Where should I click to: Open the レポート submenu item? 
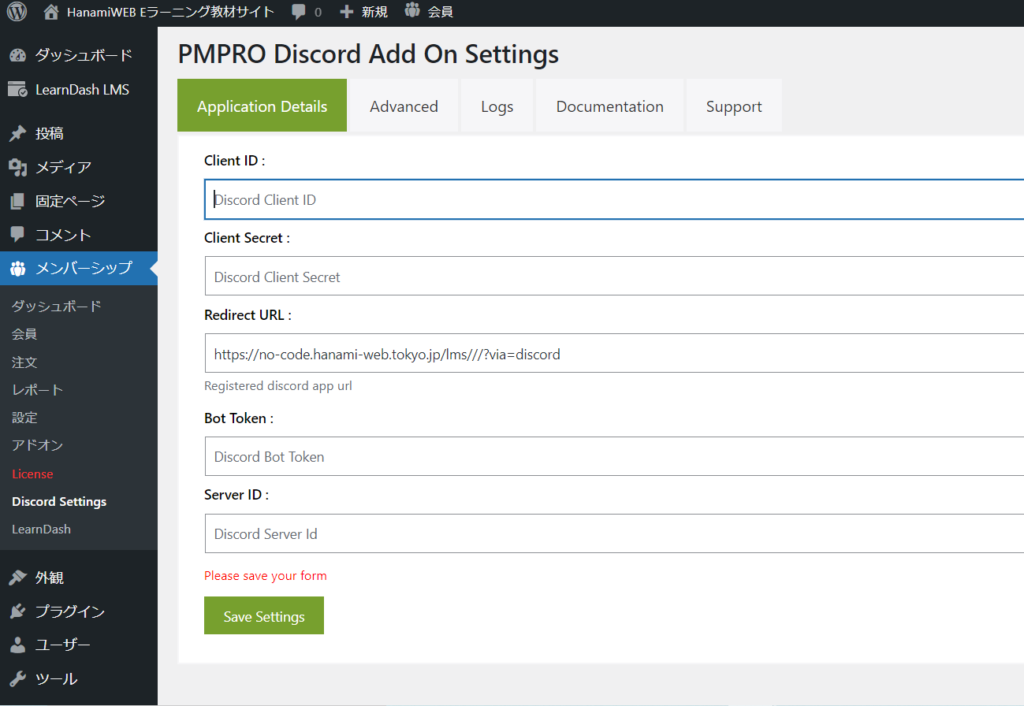[x=37, y=390]
